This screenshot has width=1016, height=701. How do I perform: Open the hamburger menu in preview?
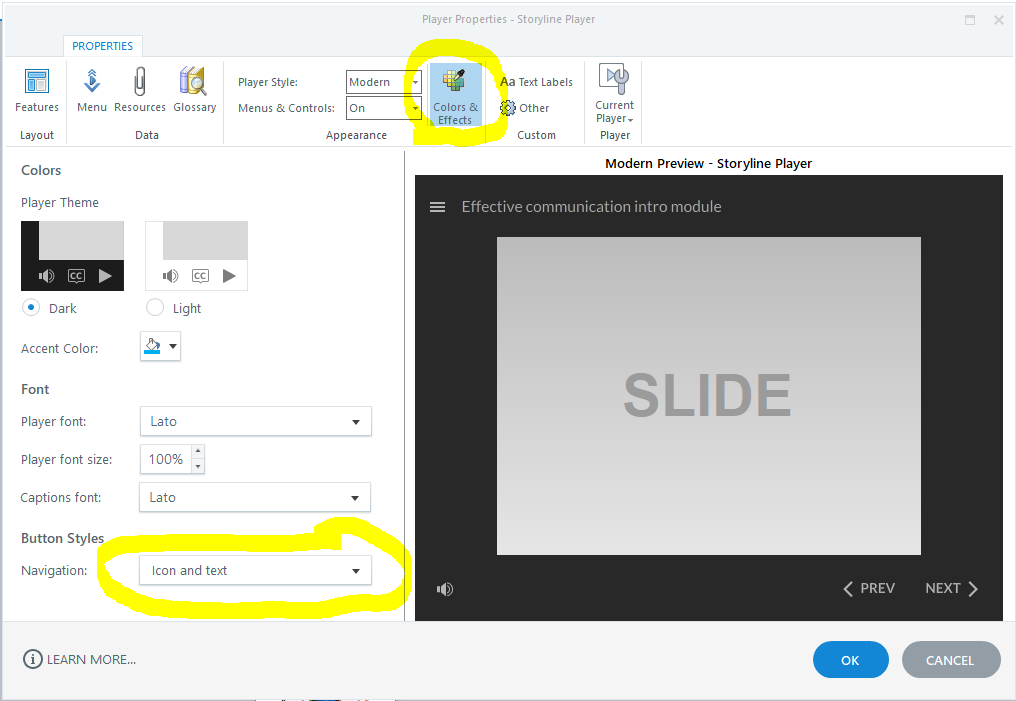437,207
